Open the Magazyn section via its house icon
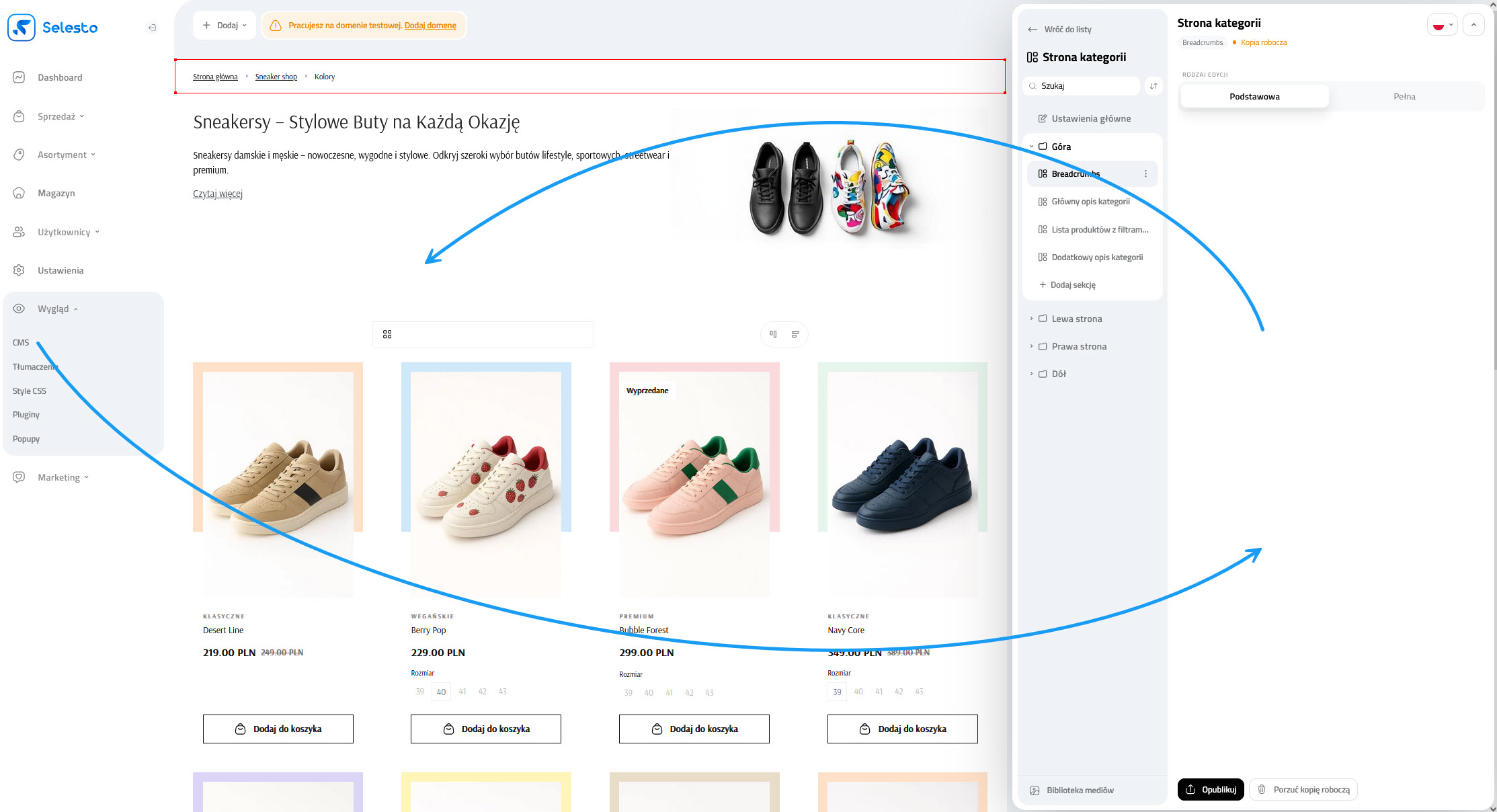 point(18,193)
